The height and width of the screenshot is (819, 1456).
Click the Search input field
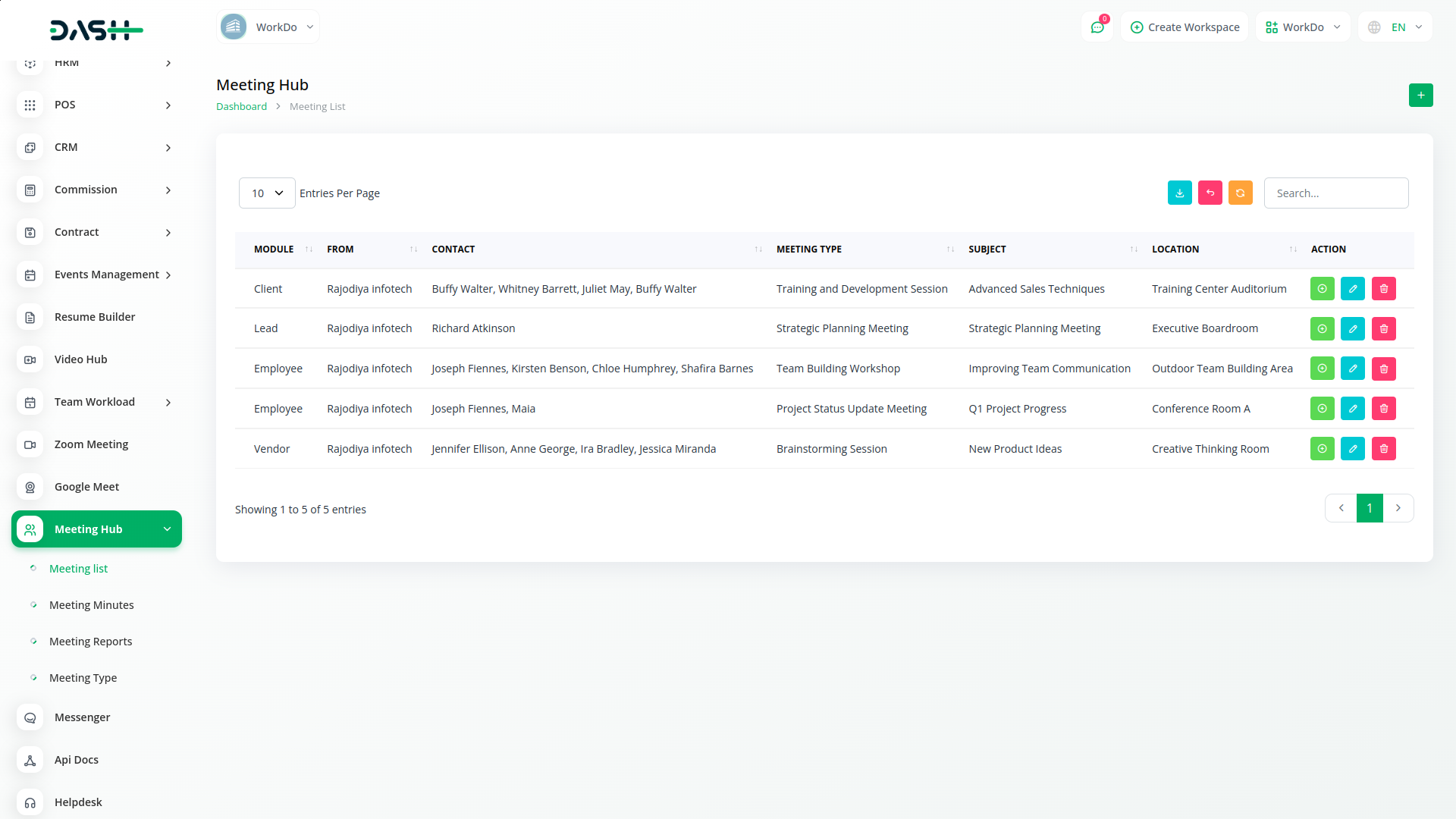[1335, 193]
